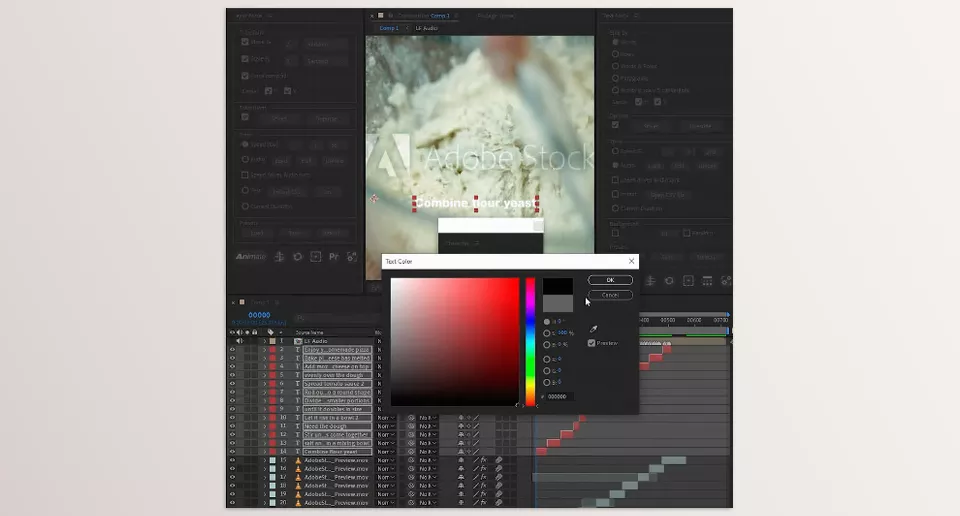The width and height of the screenshot is (960, 516).
Task: Click inside the red saturation color field
Action: click(x=455, y=342)
